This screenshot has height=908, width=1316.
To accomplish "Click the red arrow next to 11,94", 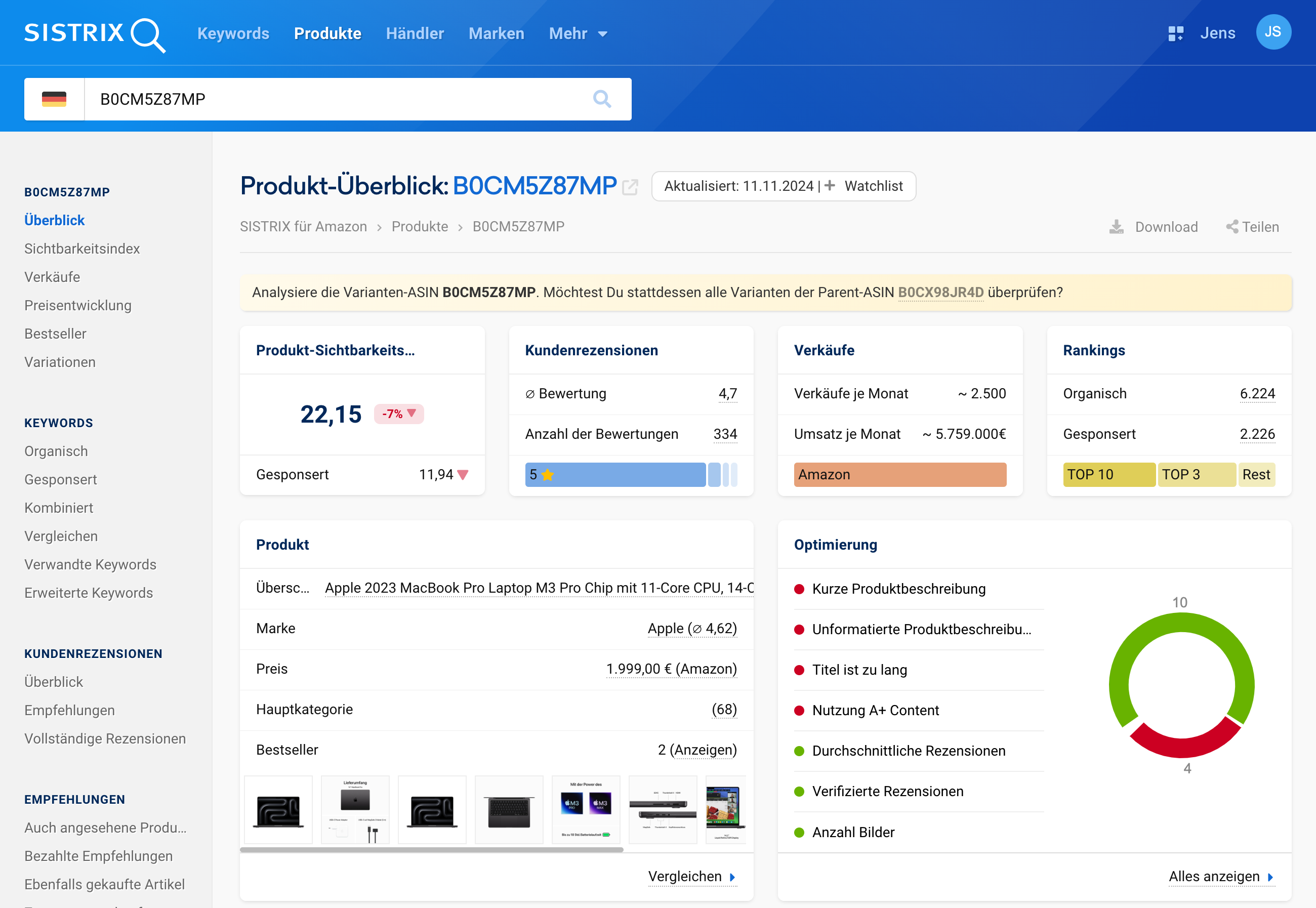I will tap(463, 474).
